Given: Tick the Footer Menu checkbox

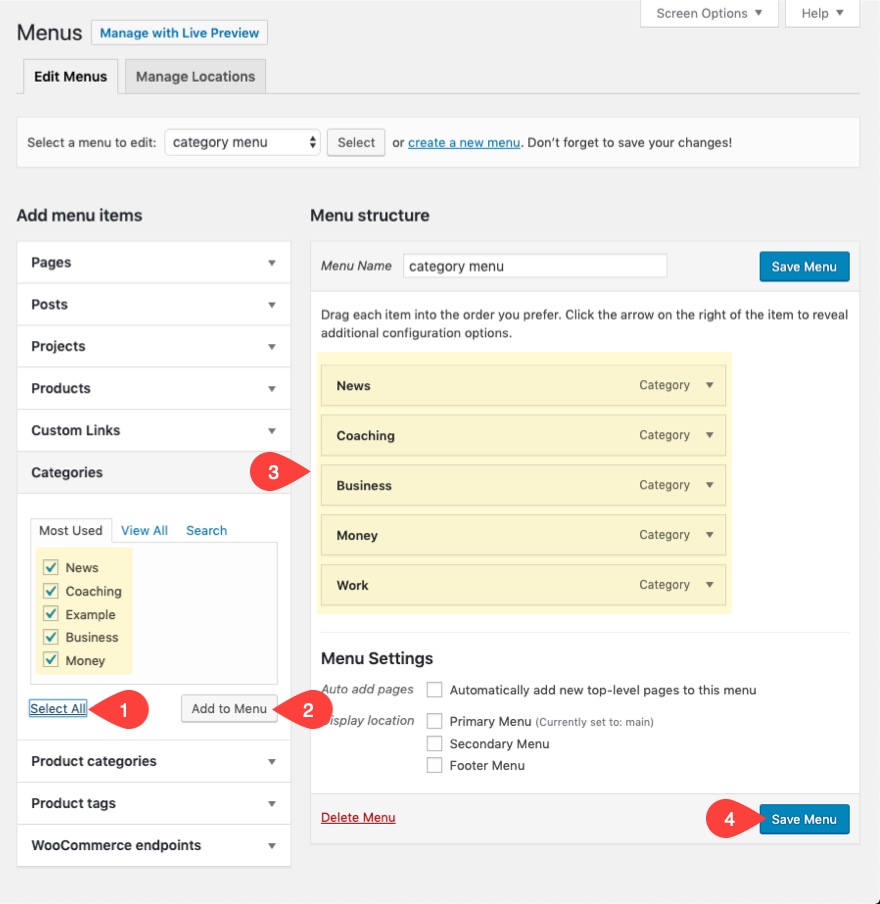Looking at the screenshot, I should tap(434, 766).
